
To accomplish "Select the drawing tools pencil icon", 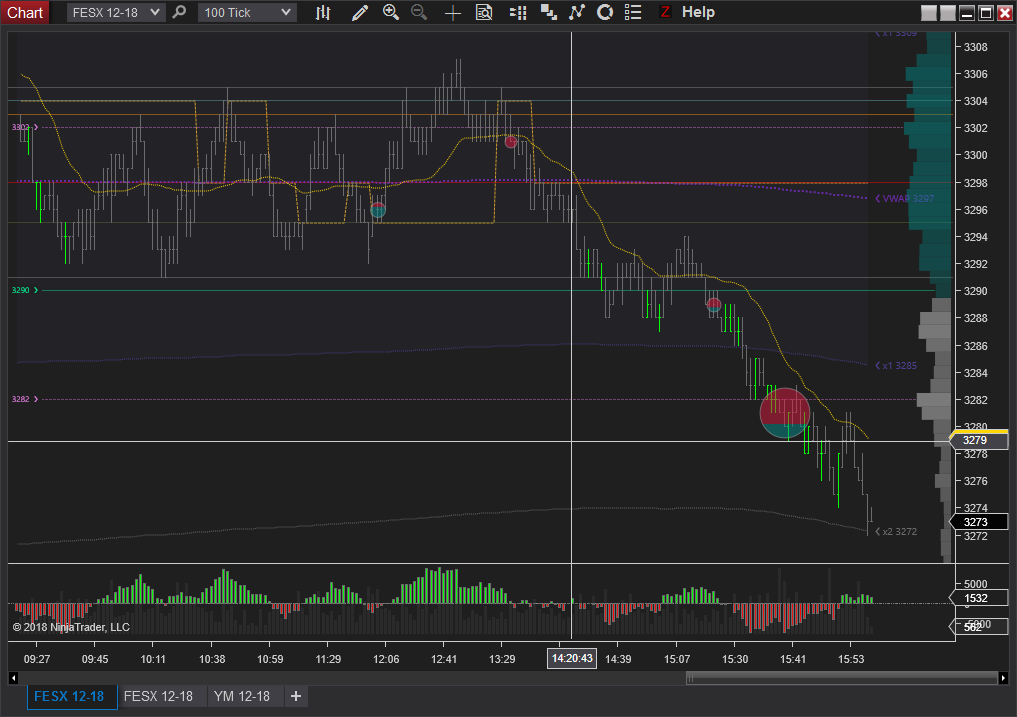I will click(359, 12).
